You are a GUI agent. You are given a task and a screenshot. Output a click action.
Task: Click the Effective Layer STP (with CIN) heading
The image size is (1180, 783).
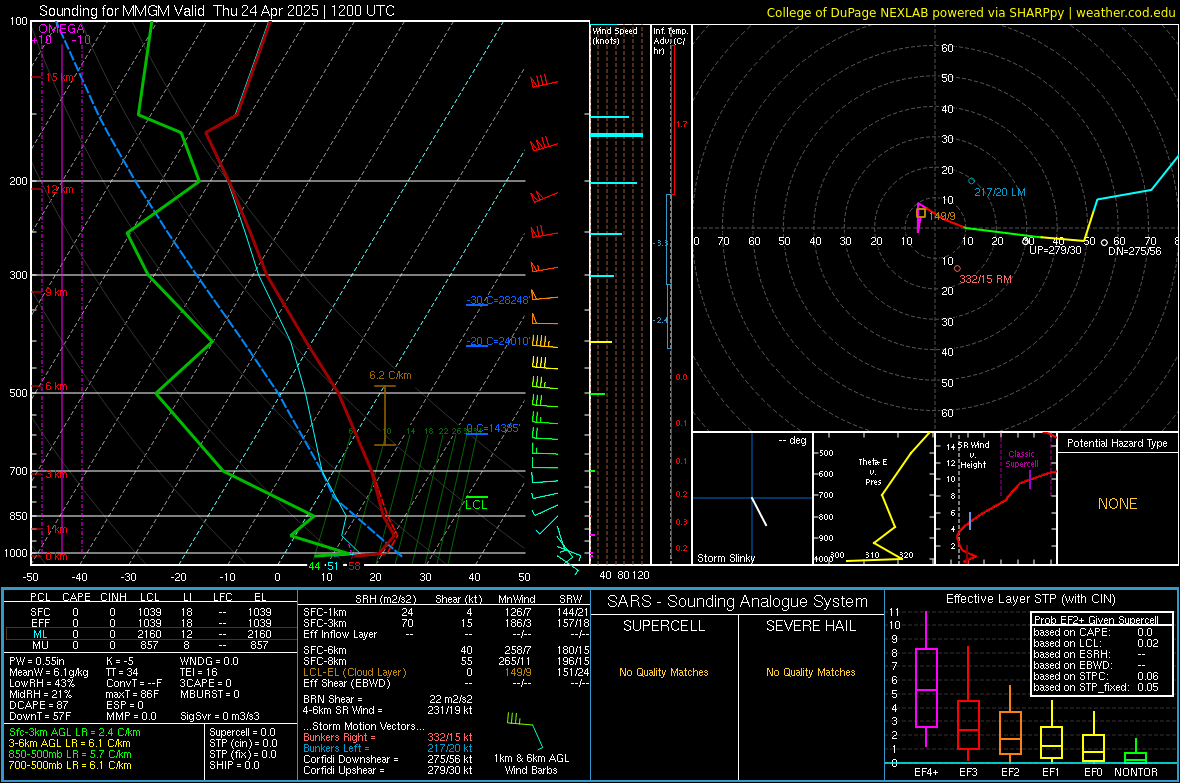1030,599
